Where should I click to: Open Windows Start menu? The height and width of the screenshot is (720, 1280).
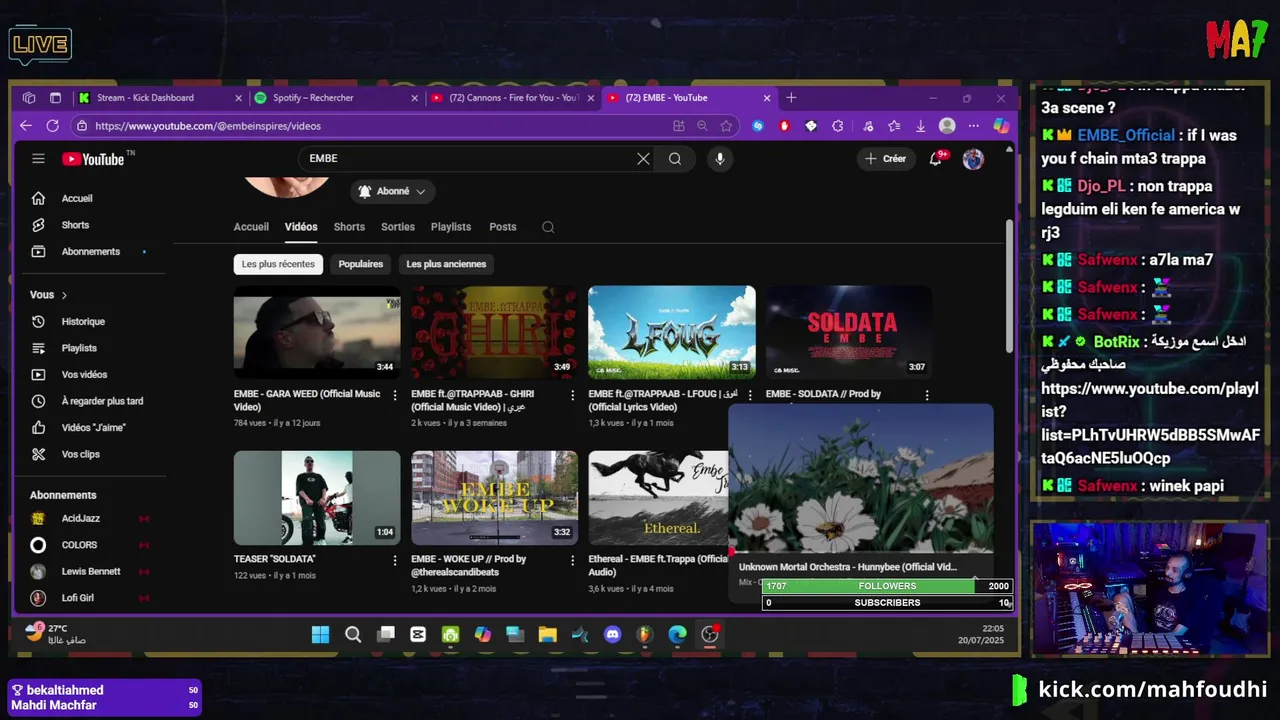click(320, 634)
